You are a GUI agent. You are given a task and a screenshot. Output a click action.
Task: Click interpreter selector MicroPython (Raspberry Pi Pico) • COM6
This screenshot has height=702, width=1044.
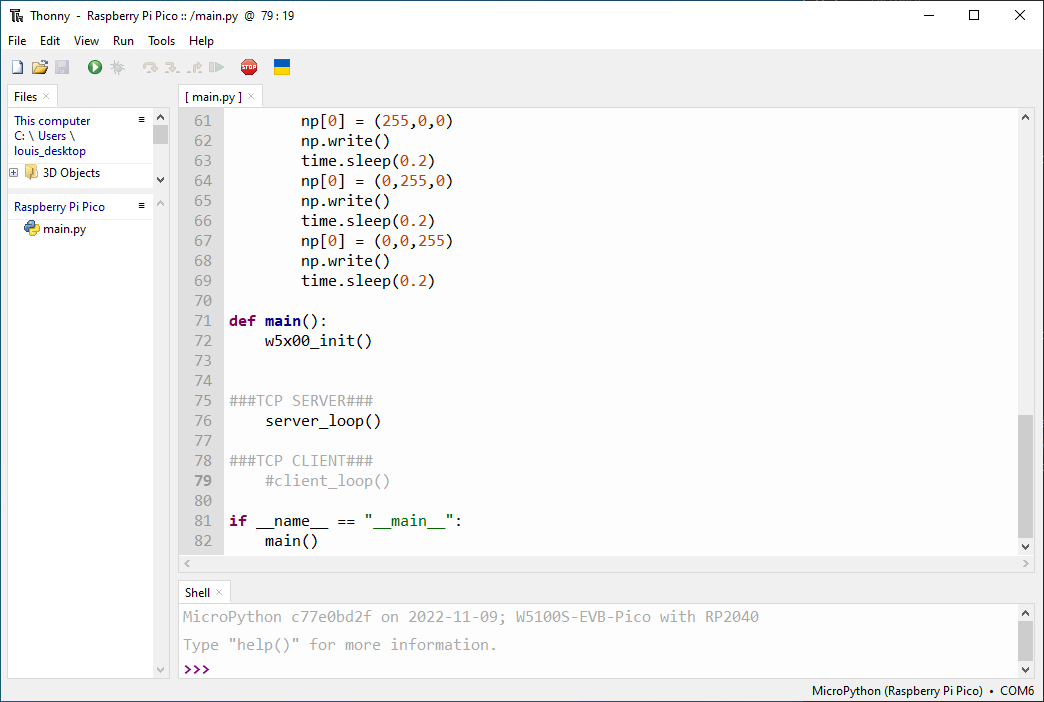(x=923, y=691)
